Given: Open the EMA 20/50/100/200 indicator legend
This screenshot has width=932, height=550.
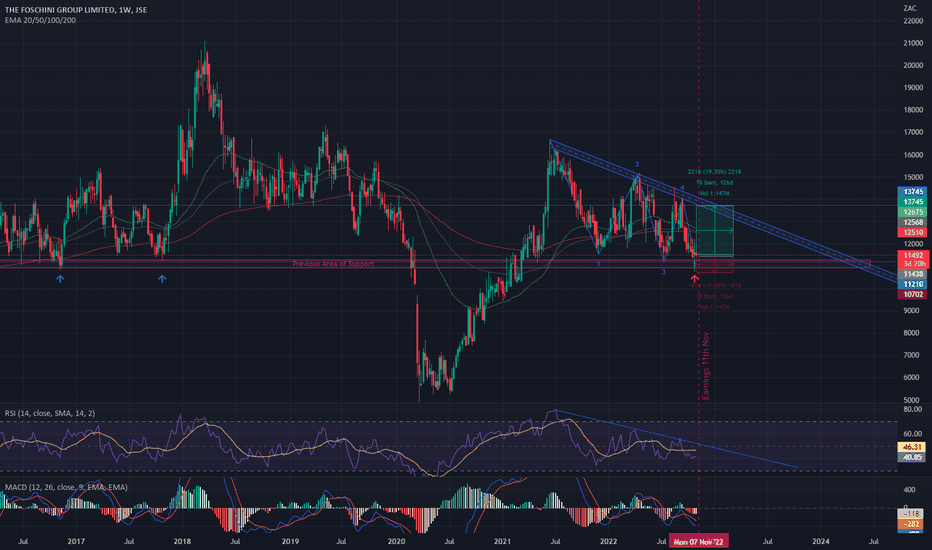Looking at the screenshot, I should 40,20.
